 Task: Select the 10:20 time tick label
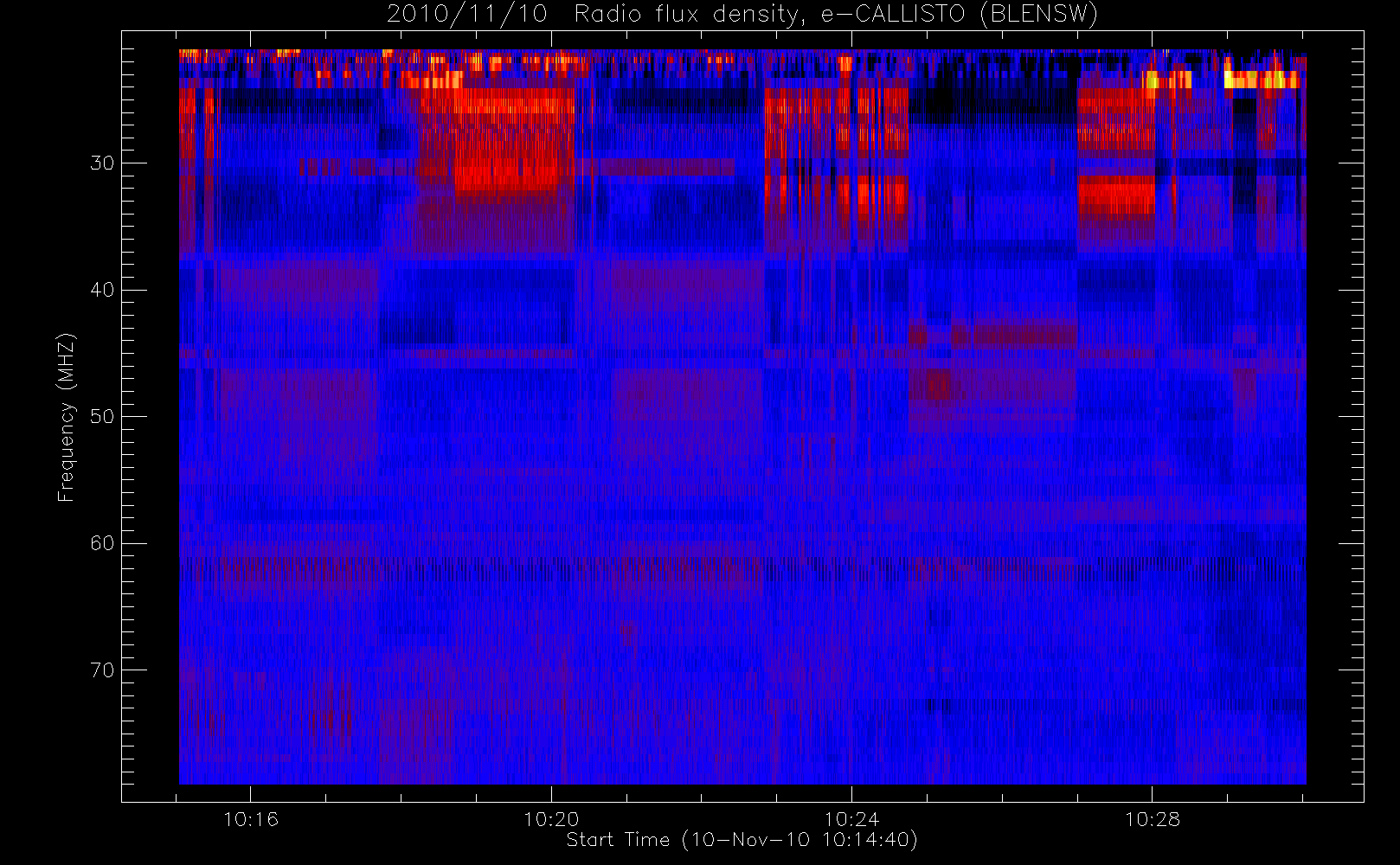(x=551, y=819)
